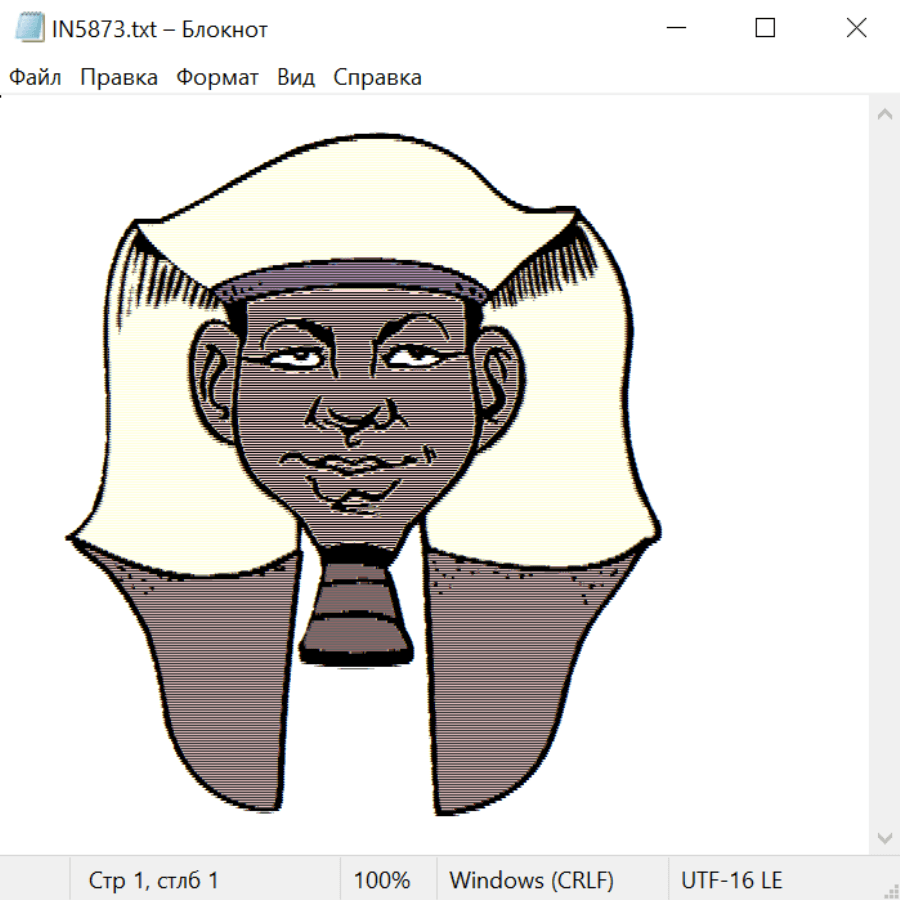Viewport: 900px width, 900px height.
Task: Place the cursor on the pharaoh's beard
Action: coord(357,605)
